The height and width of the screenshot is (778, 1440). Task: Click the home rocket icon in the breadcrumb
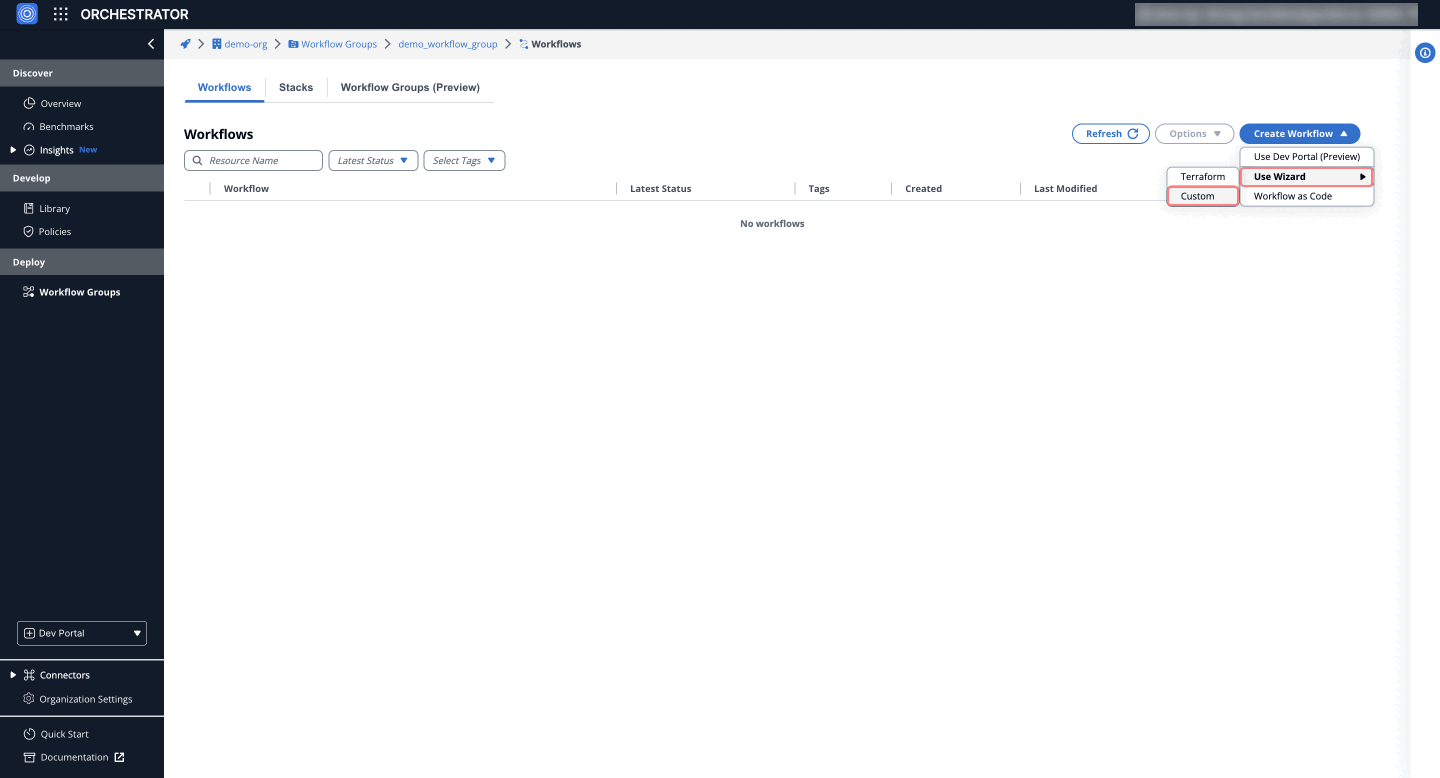[x=184, y=44]
